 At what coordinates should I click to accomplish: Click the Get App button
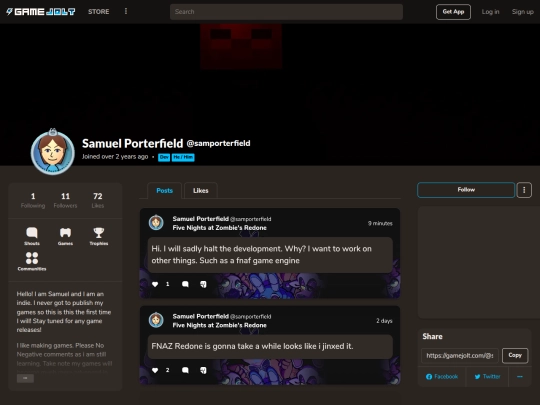[453, 12]
